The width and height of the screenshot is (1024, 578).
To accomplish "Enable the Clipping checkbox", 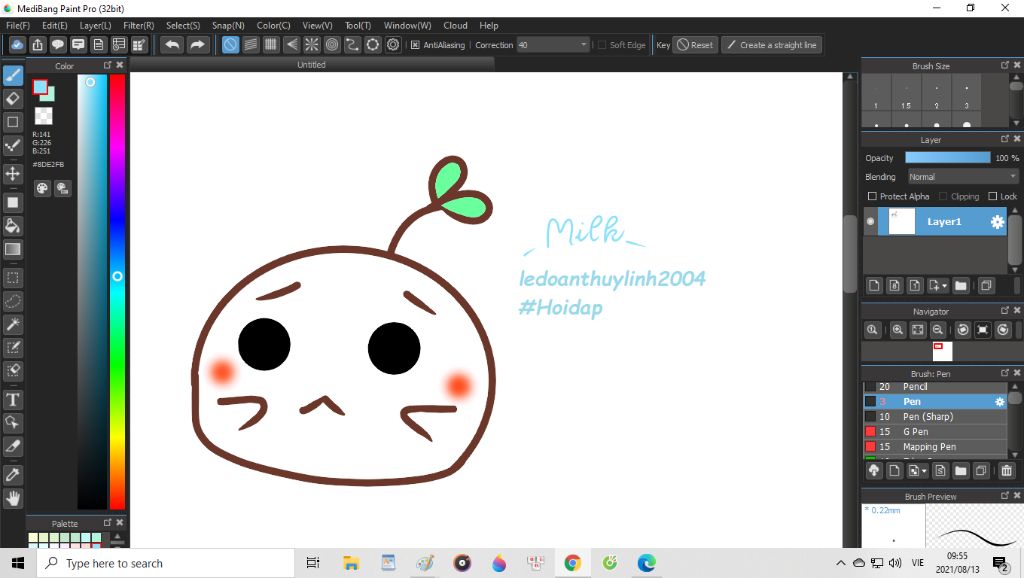I will (943, 196).
